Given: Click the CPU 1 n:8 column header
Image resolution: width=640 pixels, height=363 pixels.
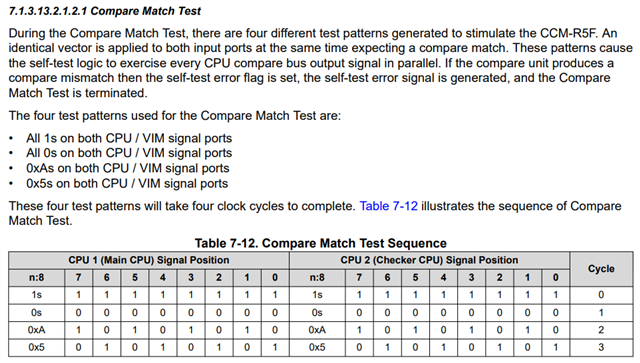Looking at the screenshot, I should click(x=36, y=278).
